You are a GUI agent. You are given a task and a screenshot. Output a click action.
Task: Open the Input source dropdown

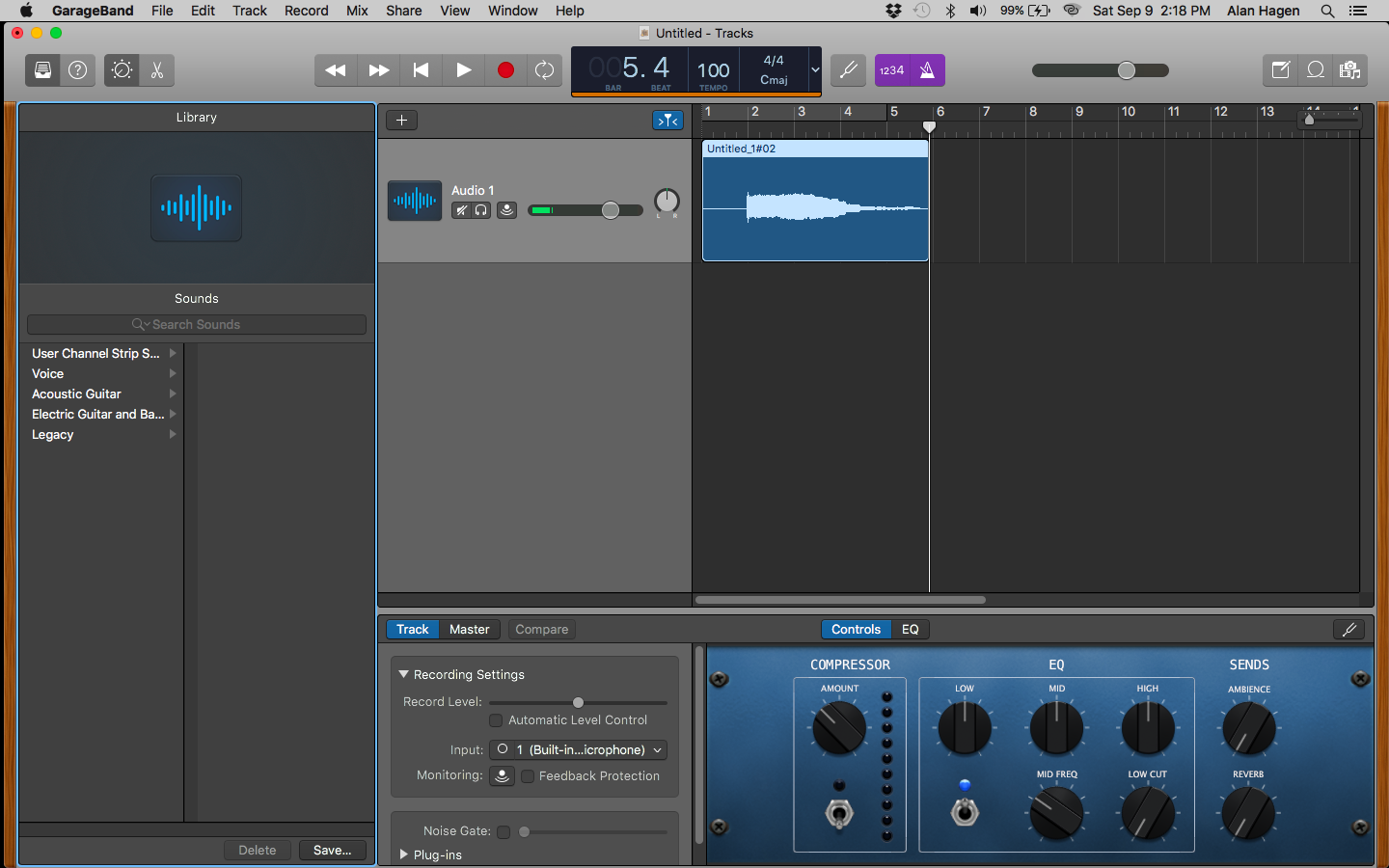578,749
